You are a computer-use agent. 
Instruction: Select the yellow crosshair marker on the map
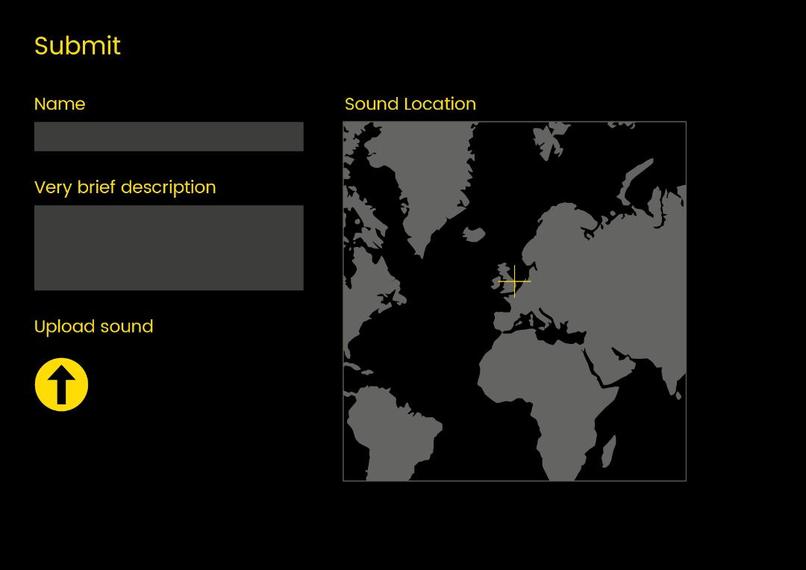click(514, 281)
